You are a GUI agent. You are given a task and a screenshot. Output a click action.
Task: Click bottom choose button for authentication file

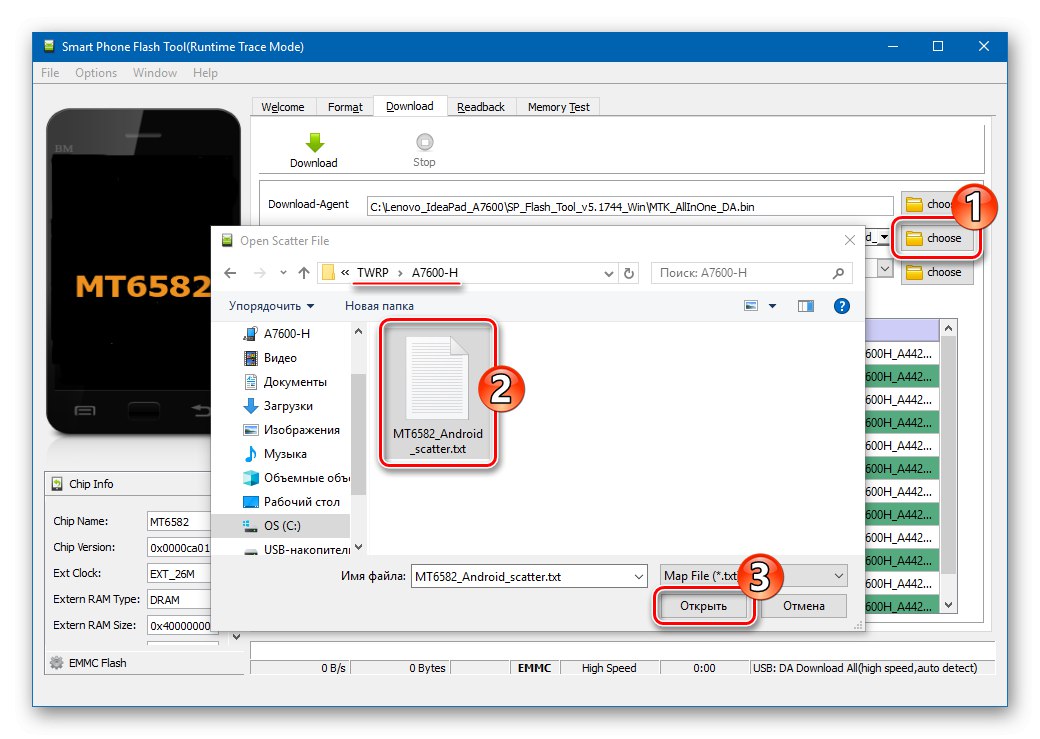coord(937,272)
